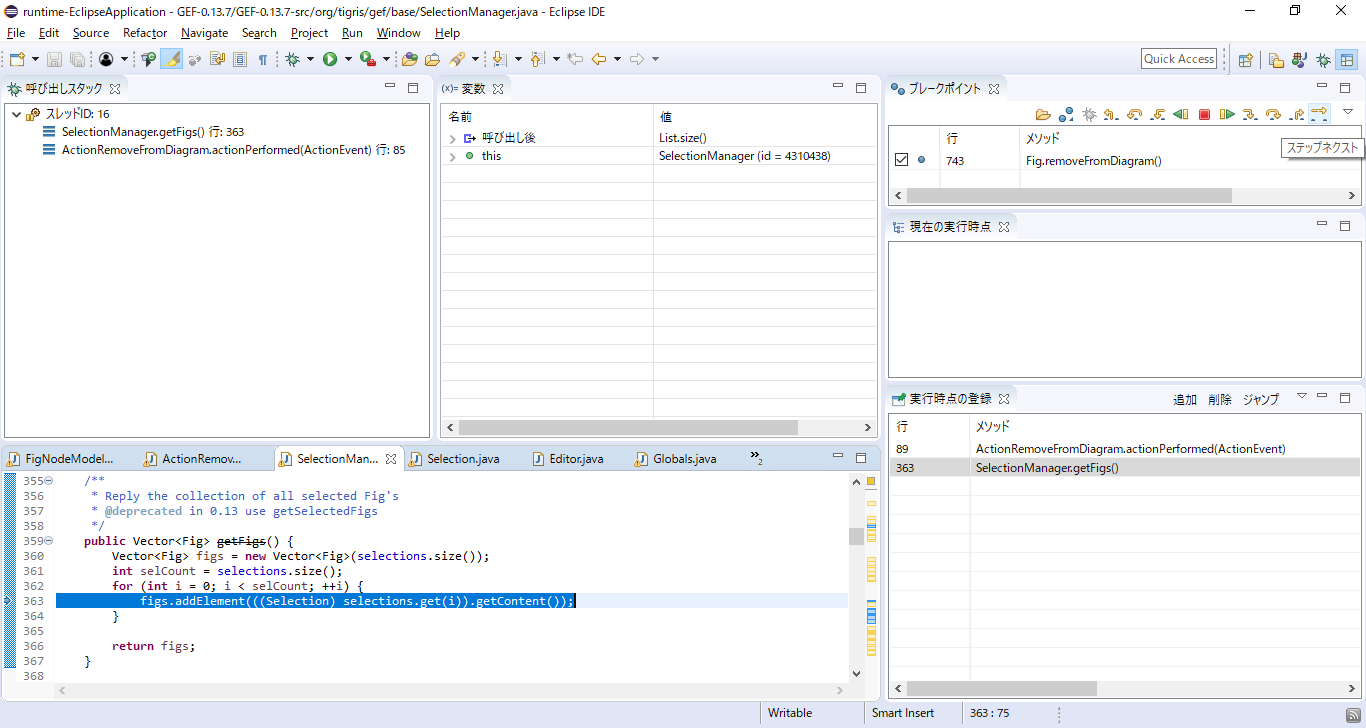Open the Window menu
The height and width of the screenshot is (728, 1366).
click(398, 33)
